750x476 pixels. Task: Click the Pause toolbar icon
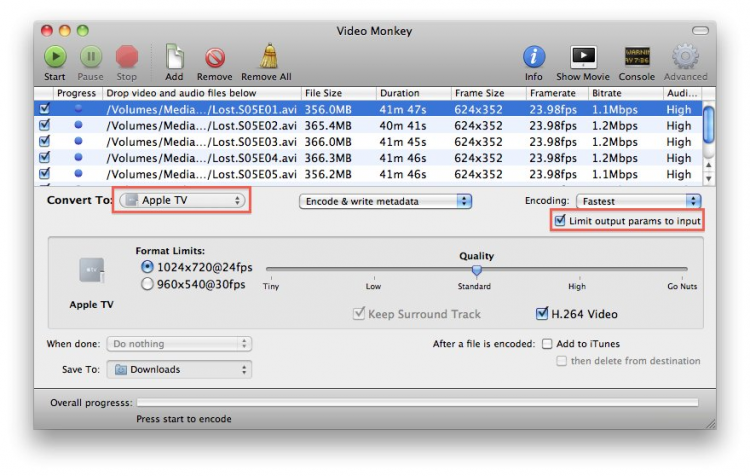pos(90,57)
